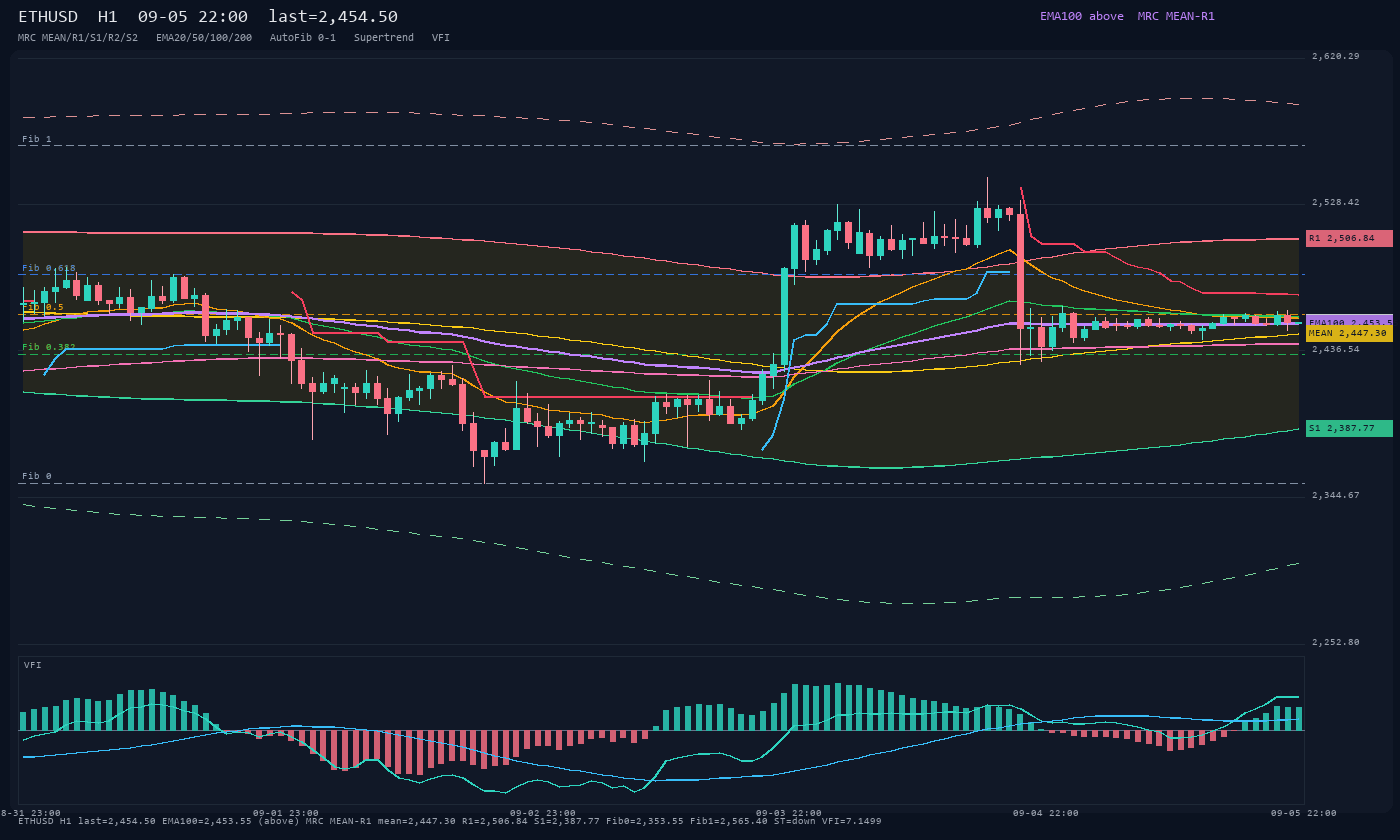1400x840 pixels.
Task: Select the 'AutoFib 0-1' indicator label
Action: click(x=303, y=38)
